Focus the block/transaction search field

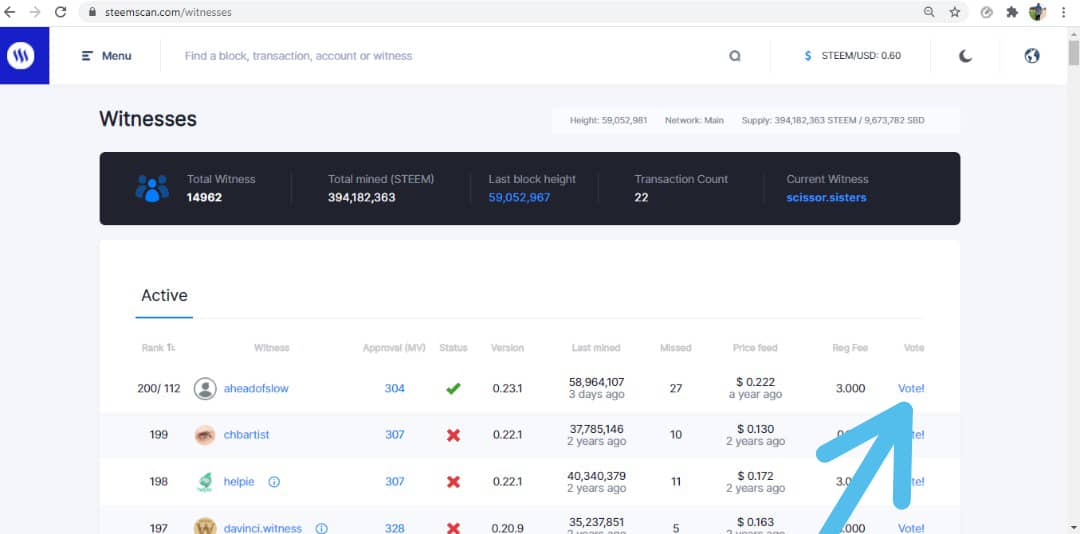448,56
